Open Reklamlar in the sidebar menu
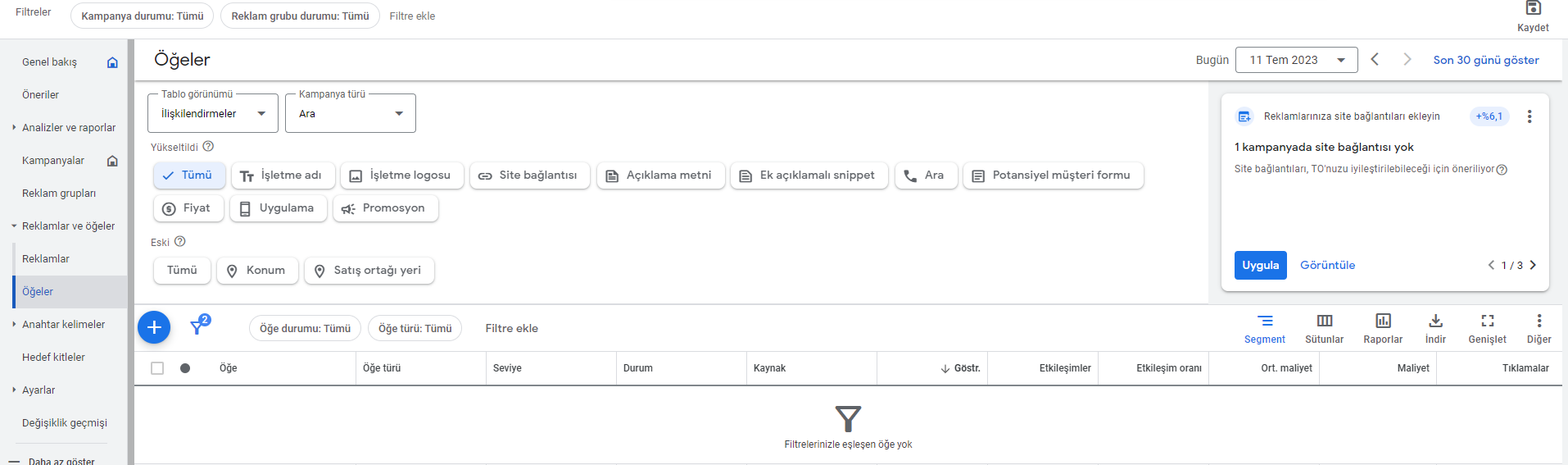Screen dimensions: 1568x465 [x=46, y=258]
